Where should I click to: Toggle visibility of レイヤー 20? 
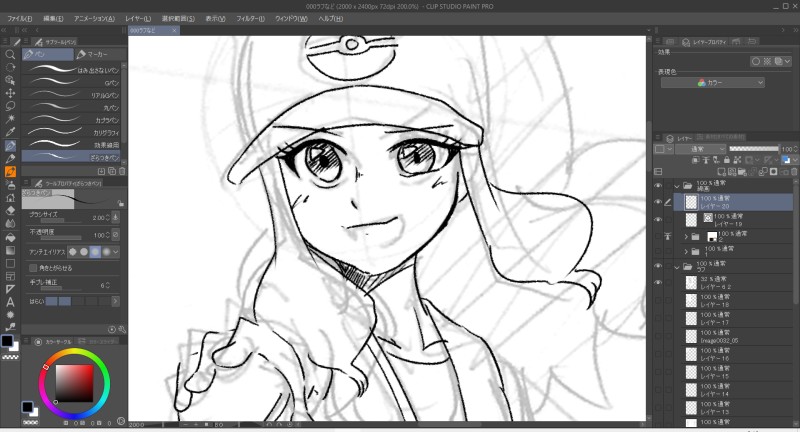pyautogui.click(x=658, y=202)
